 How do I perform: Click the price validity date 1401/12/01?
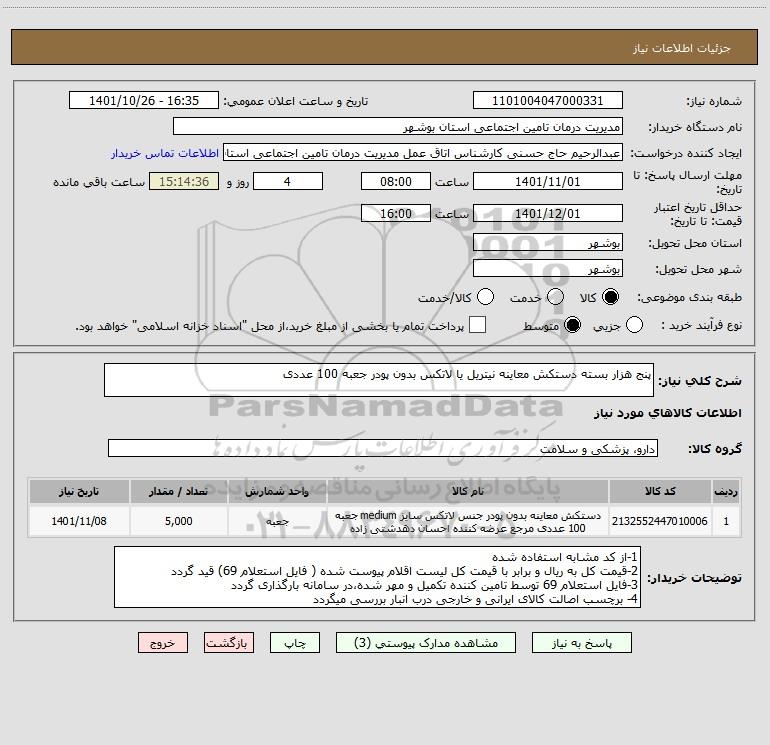548,214
